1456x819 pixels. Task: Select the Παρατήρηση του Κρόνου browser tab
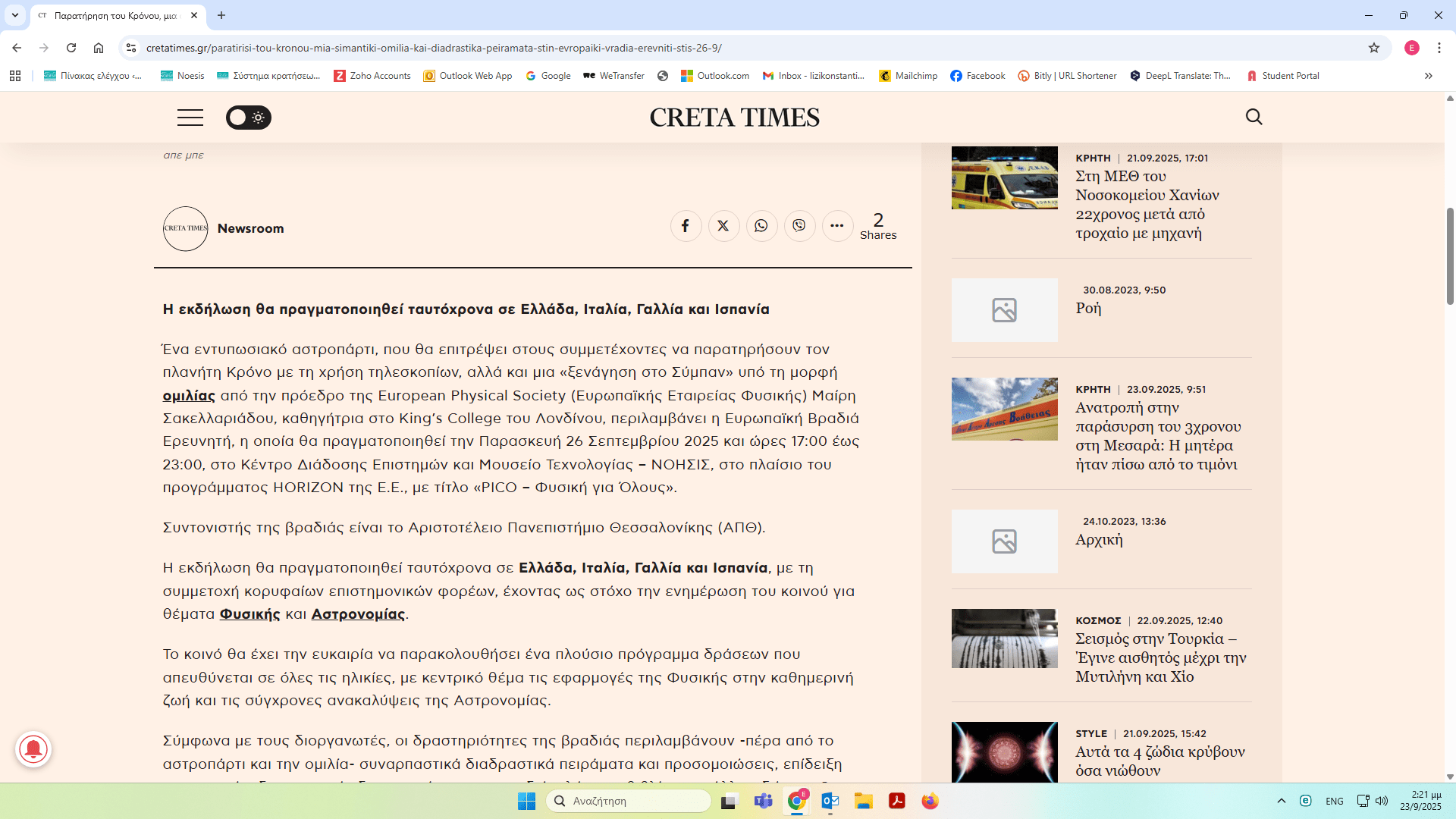tap(114, 15)
